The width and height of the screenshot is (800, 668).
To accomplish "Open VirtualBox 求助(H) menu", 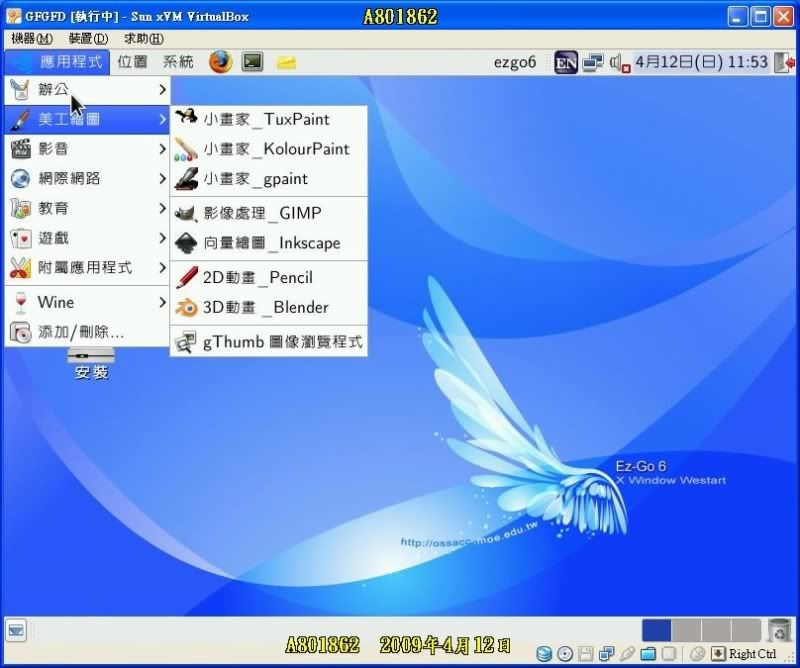I will coord(144,38).
